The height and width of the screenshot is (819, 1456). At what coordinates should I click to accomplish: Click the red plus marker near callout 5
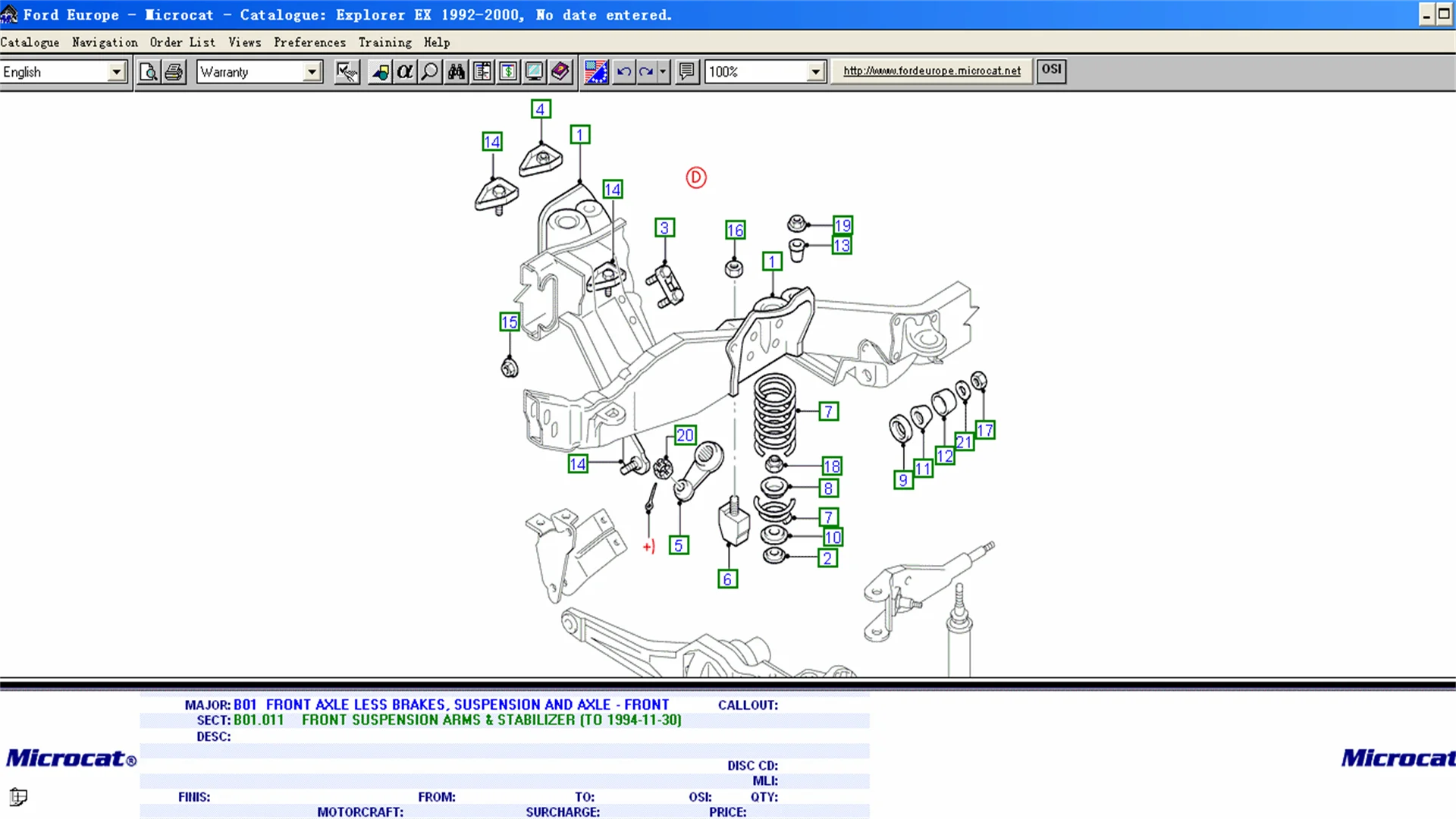[649, 547]
